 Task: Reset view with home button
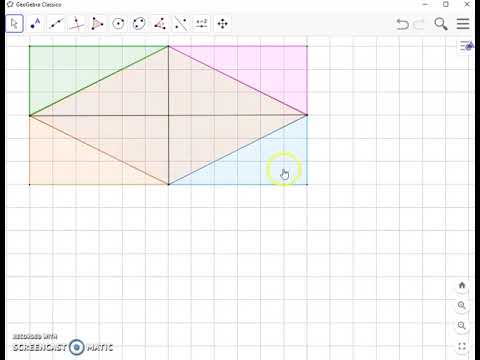(462, 285)
